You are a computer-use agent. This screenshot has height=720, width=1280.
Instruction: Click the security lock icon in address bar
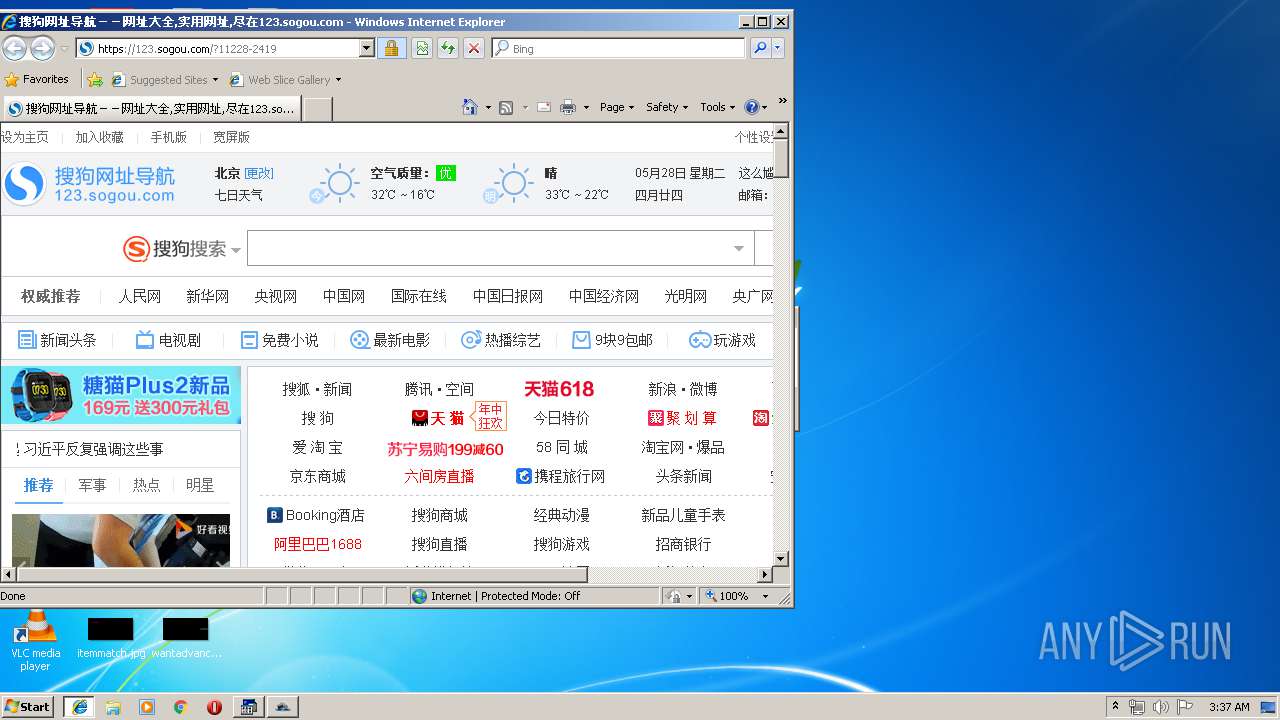[391, 48]
